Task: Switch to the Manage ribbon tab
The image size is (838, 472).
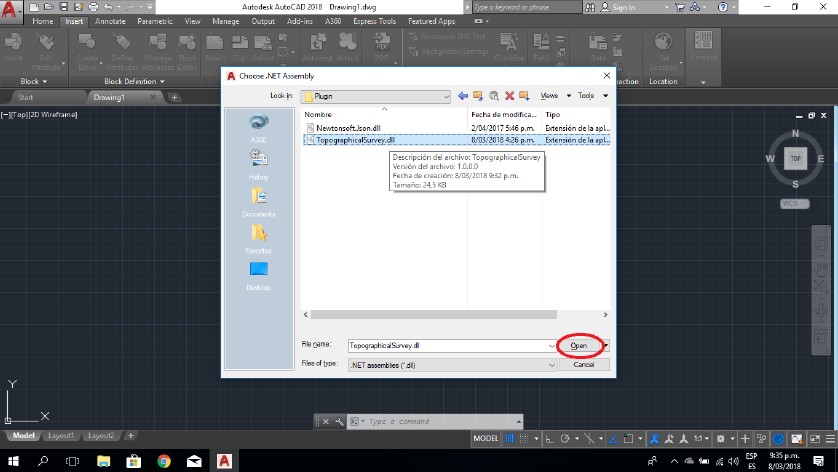Action: point(226,21)
